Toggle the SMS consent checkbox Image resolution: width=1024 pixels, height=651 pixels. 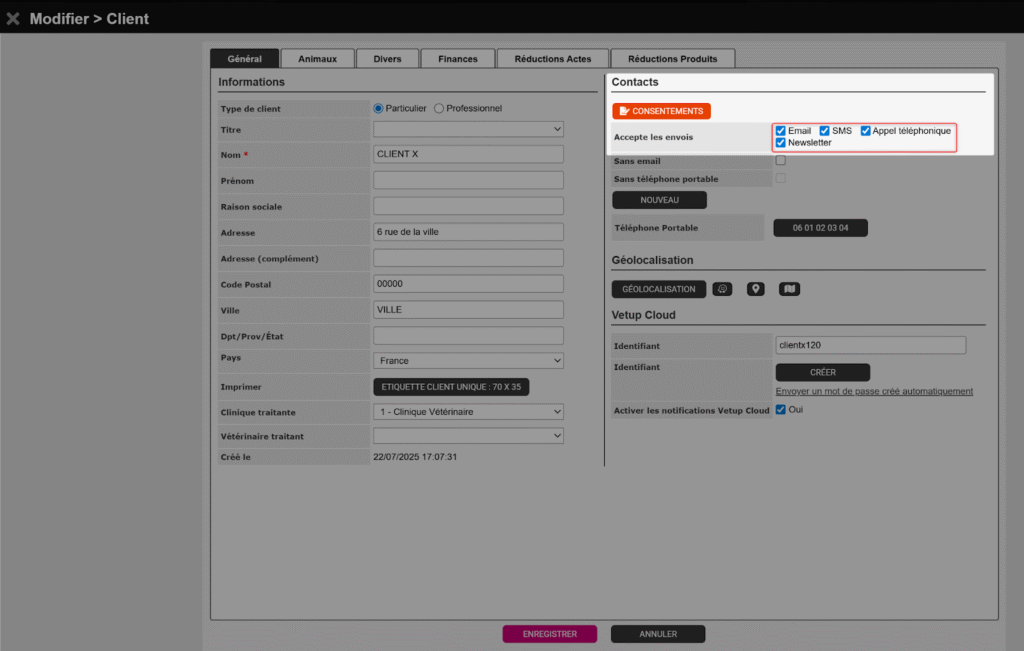click(x=825, y=131)
